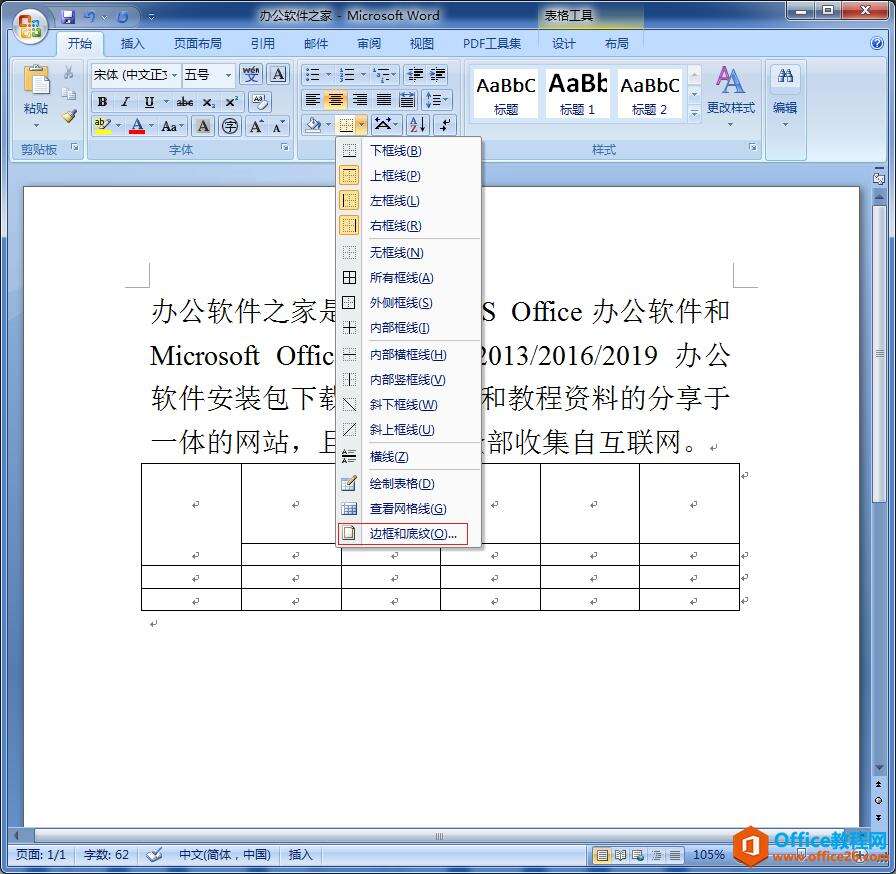The height and width of the screenshot is (874, 896).
Task: Click the increase indent icon
Action: click(438, 74)
